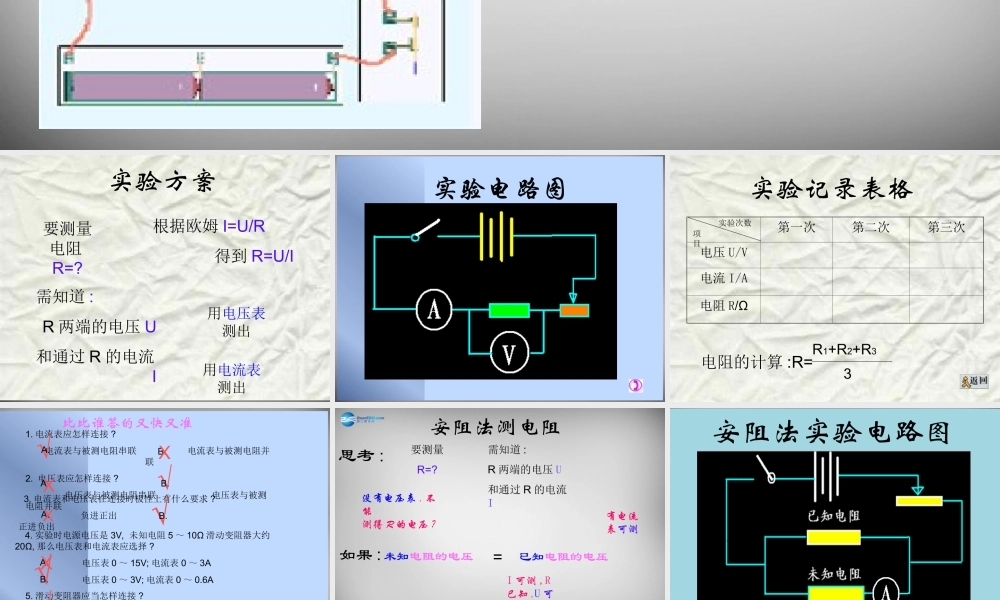Click the voltmeter V symbol in 实验电路图
Viewport: 1000px width, 600px height.
tap(509, 353)
